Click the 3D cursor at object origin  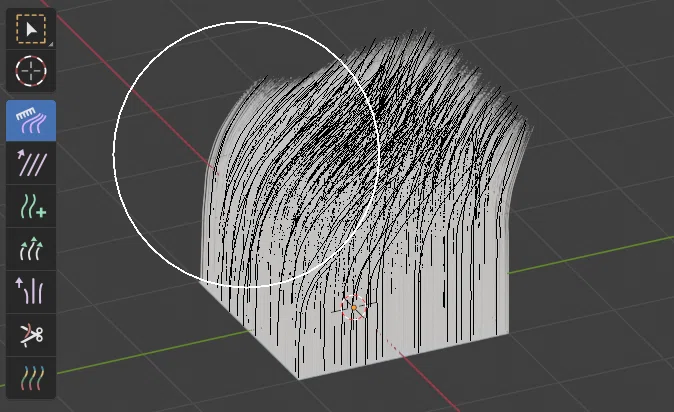(354, 308)
